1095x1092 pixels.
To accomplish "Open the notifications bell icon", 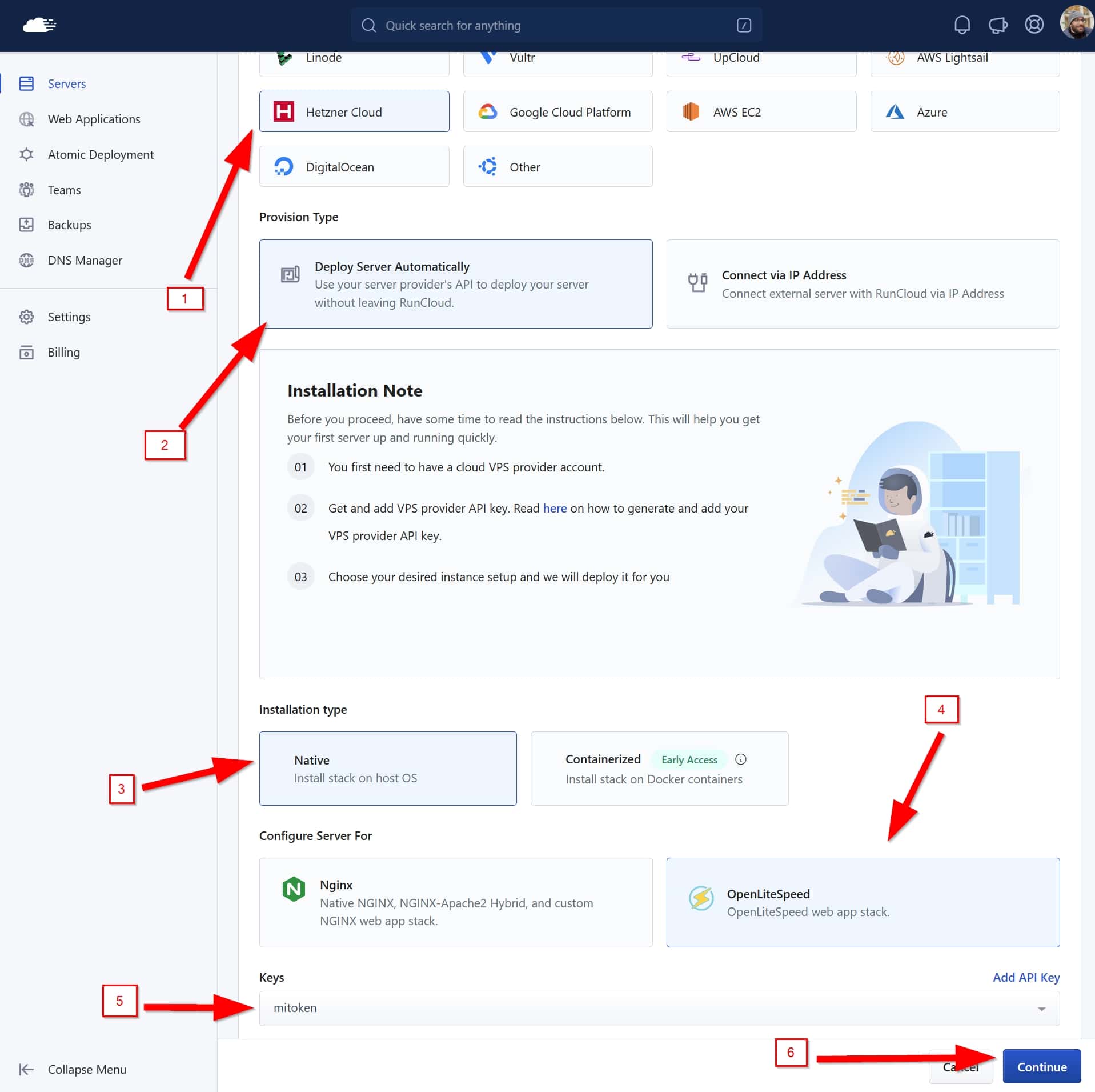I will tap(962, 25).
